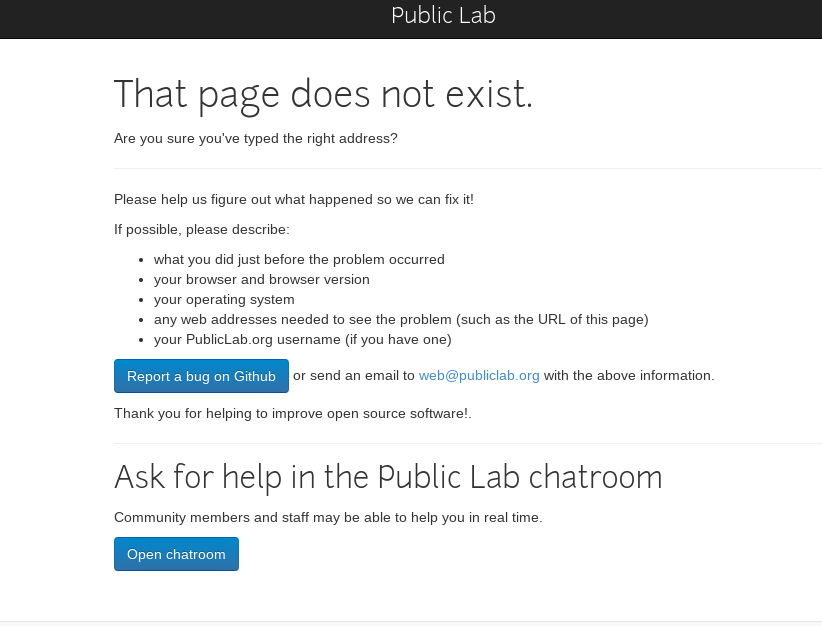Select the heading "That page does not exist."
Image resolution: width=822 pixels, height=626 pixels.
323,95
